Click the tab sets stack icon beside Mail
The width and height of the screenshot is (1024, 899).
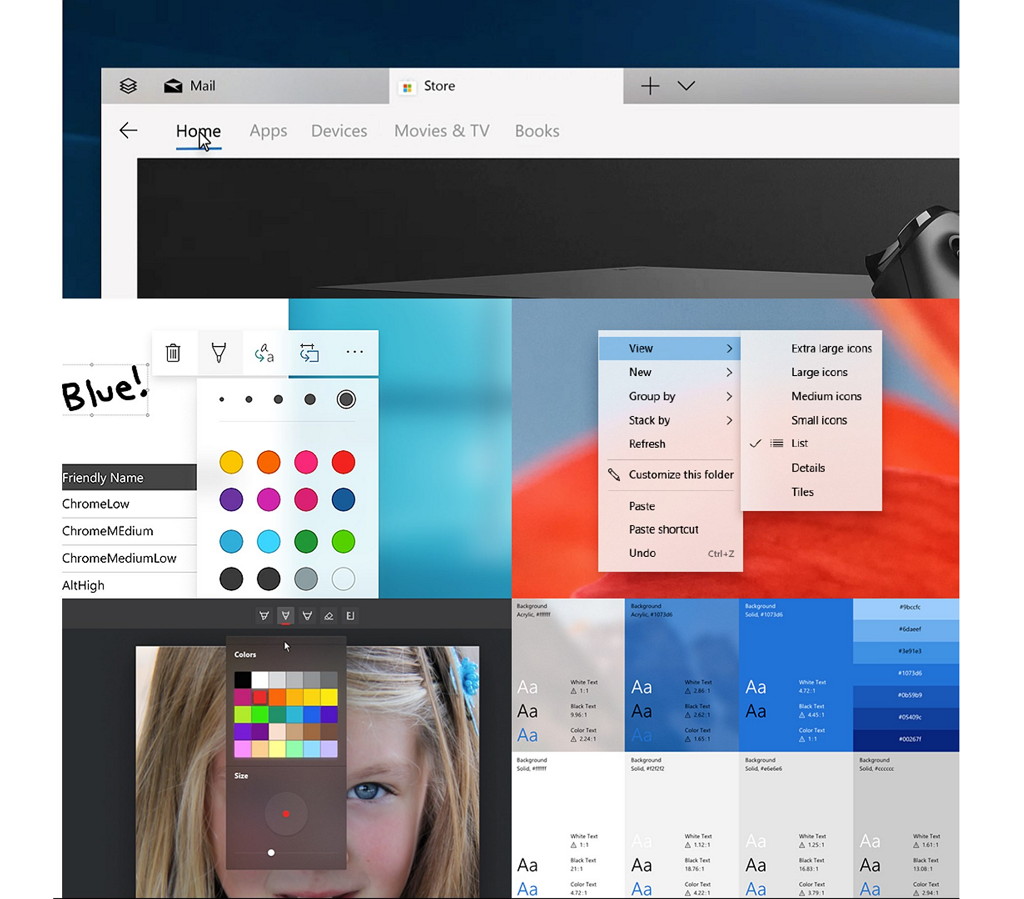click(128, 86)
